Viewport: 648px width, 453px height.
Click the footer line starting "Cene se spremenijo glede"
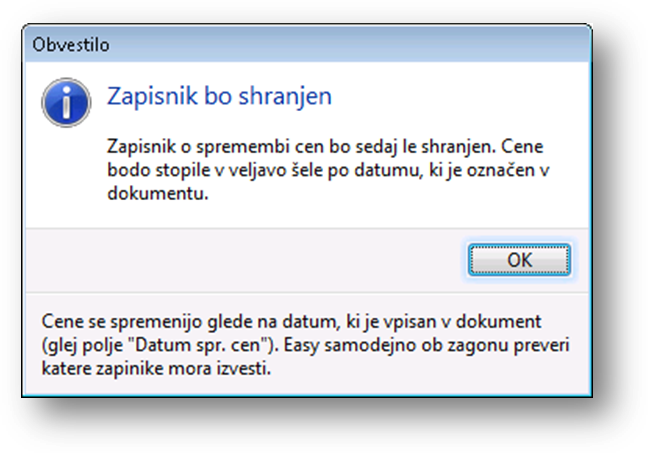coord(291,322)
